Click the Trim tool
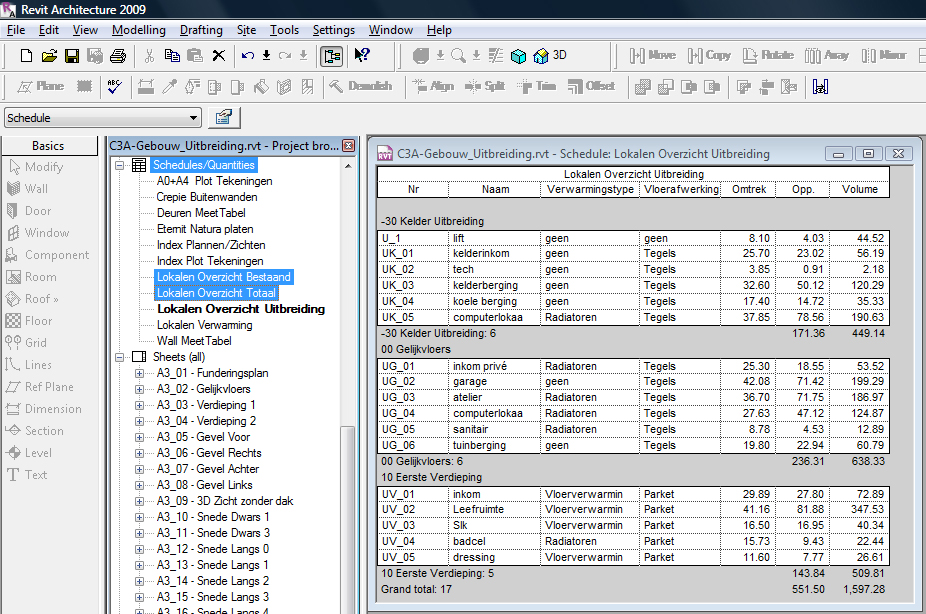The height and width of the screenshot is (614, 926). (536, 87)
